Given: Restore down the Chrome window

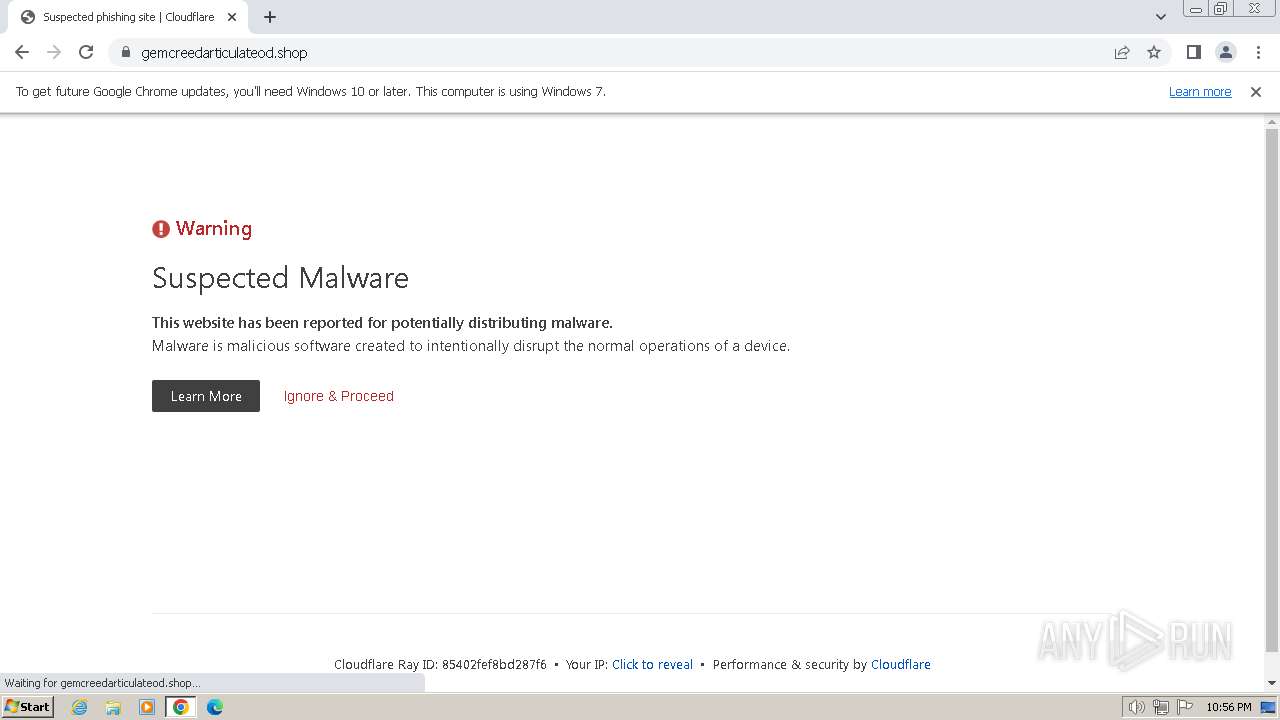Looking at the screenshot, I should click(x=1221, y=9).
